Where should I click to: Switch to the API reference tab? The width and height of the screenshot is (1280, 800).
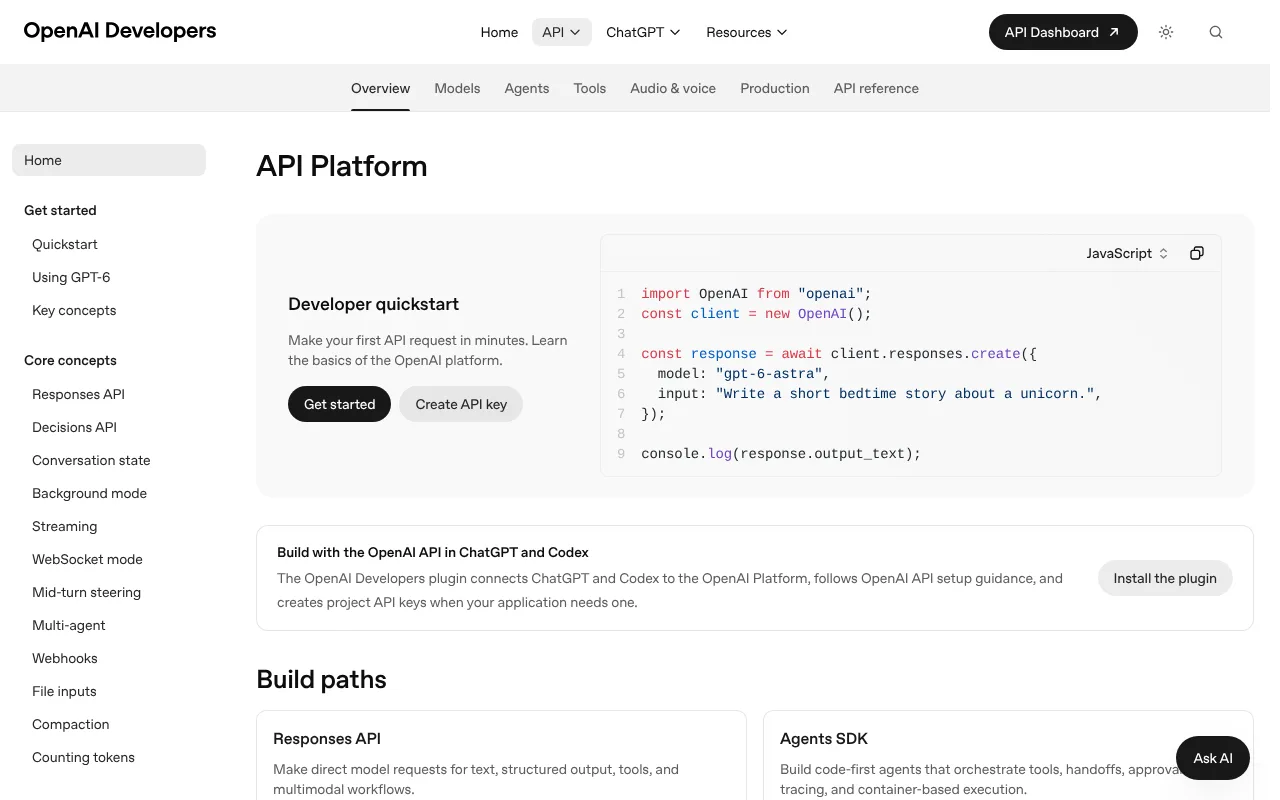coord(876,88)
